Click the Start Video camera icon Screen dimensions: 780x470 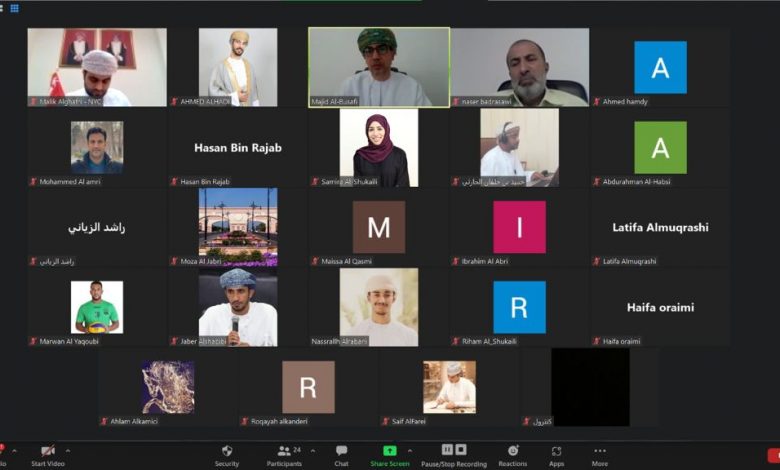pyautogui.click(x=47, y=452)
